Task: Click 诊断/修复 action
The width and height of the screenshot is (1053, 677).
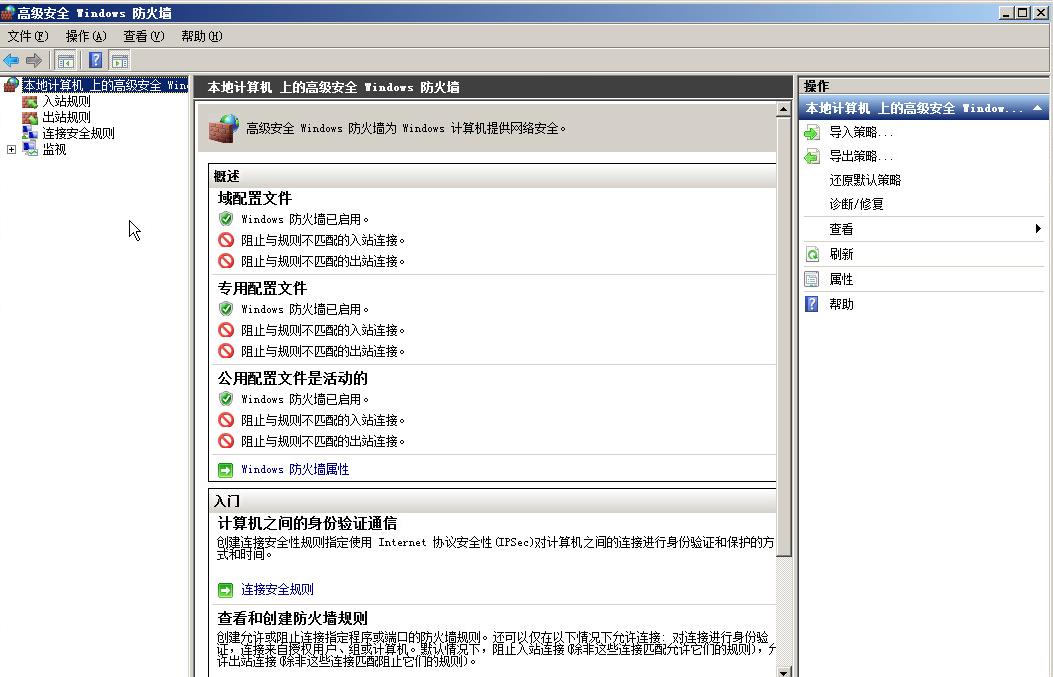Action: [x=856, y=204]
